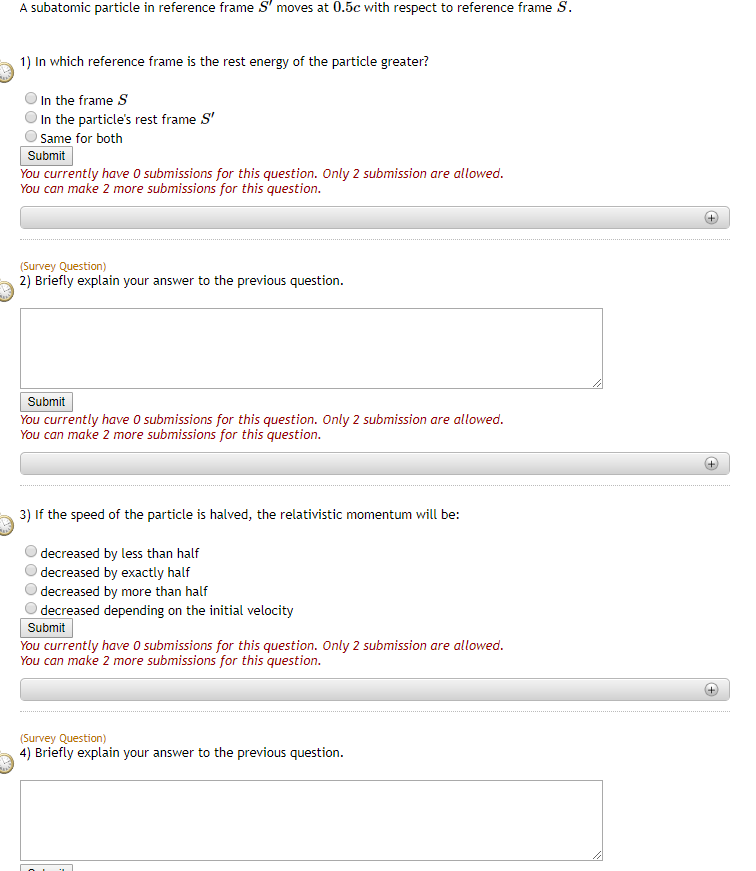This screenshot has height=871, width=756.
Task: Select 'decreased by less than half'
Action: click(31, 551)
